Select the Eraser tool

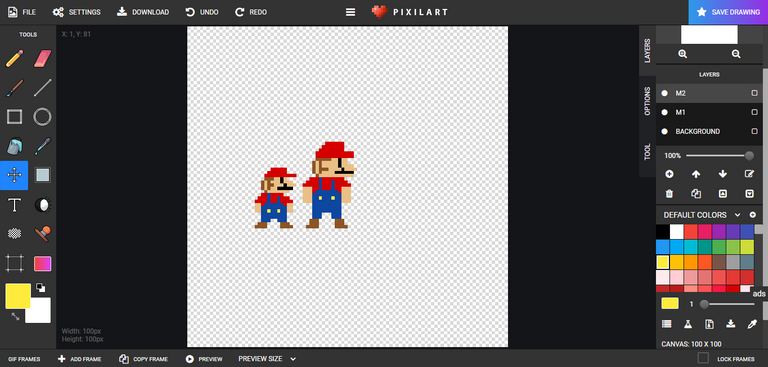click(x=43, y=59)
